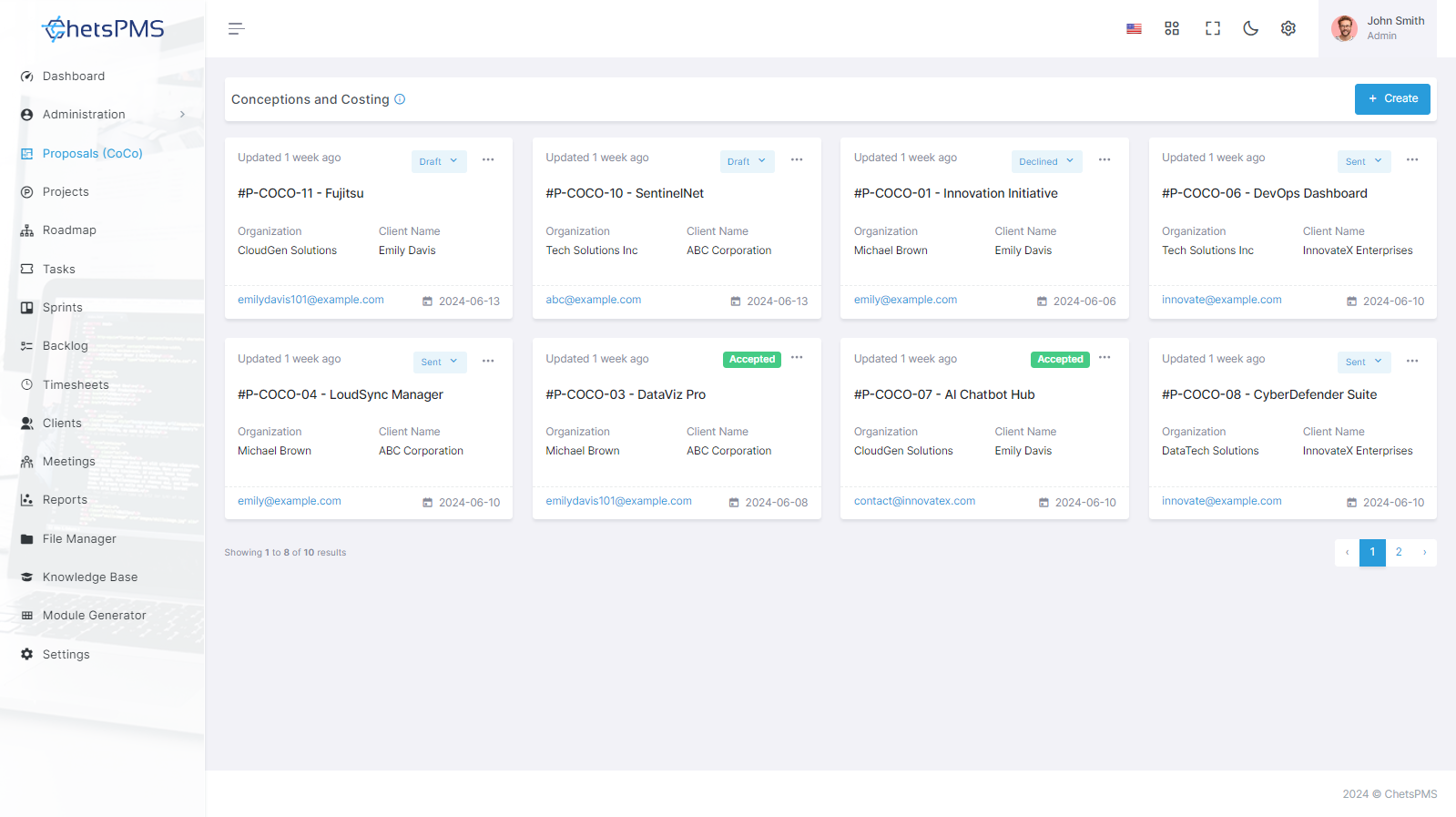Open more options on CyberDefender Suite card
The image size is (1456, 817).
1412,362
